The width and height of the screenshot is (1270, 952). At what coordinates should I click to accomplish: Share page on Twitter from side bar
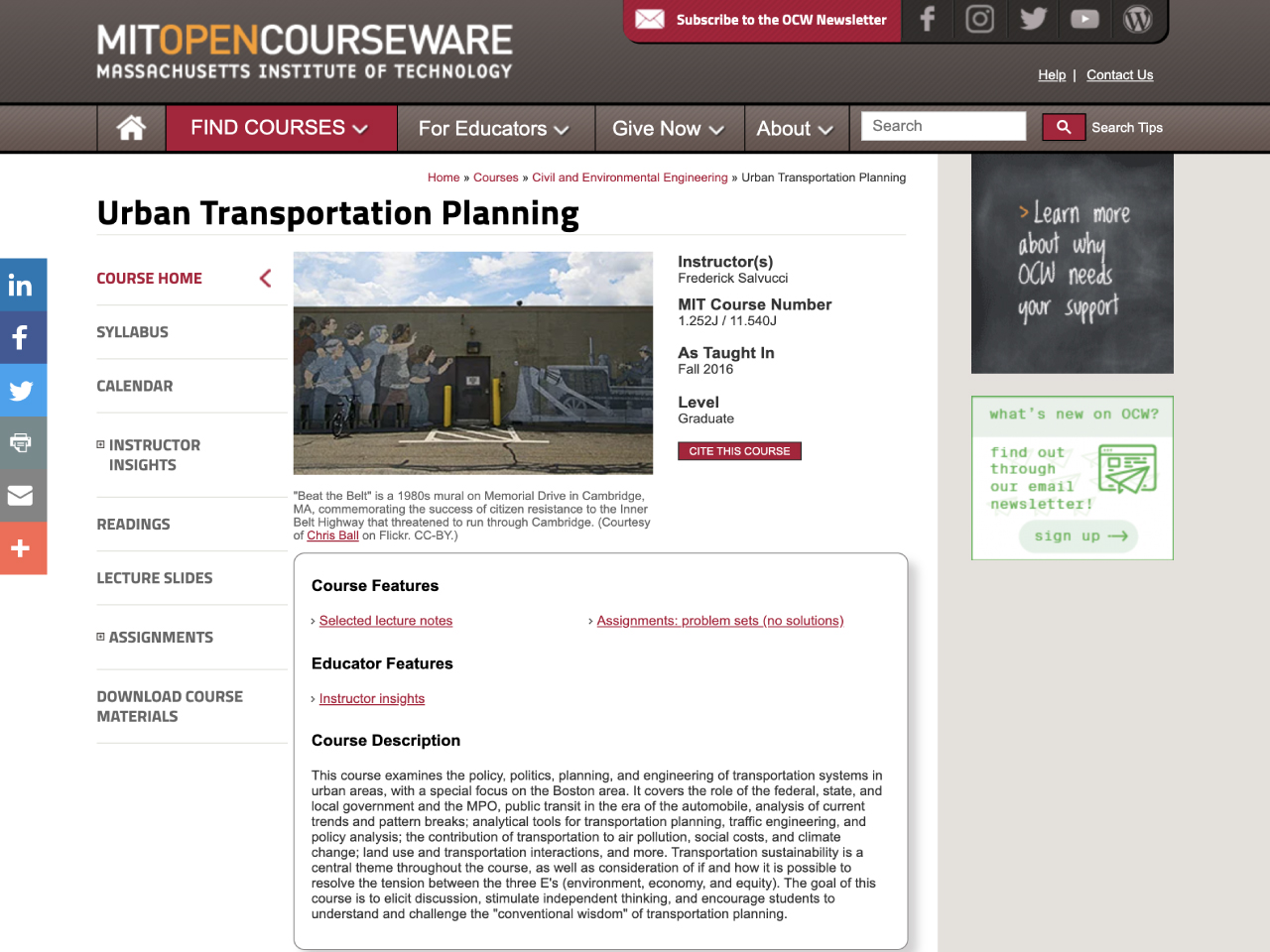[x=23, y=390]
